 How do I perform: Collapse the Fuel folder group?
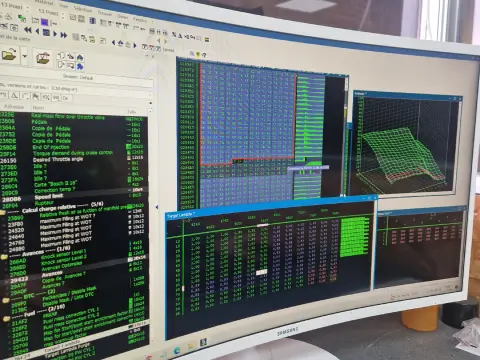(x=6, y=319)
